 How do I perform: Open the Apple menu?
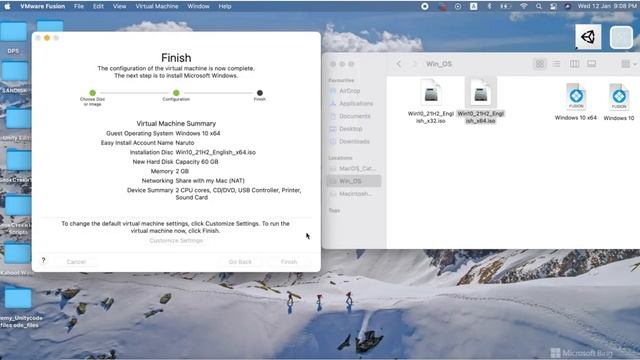coord(7,6)
